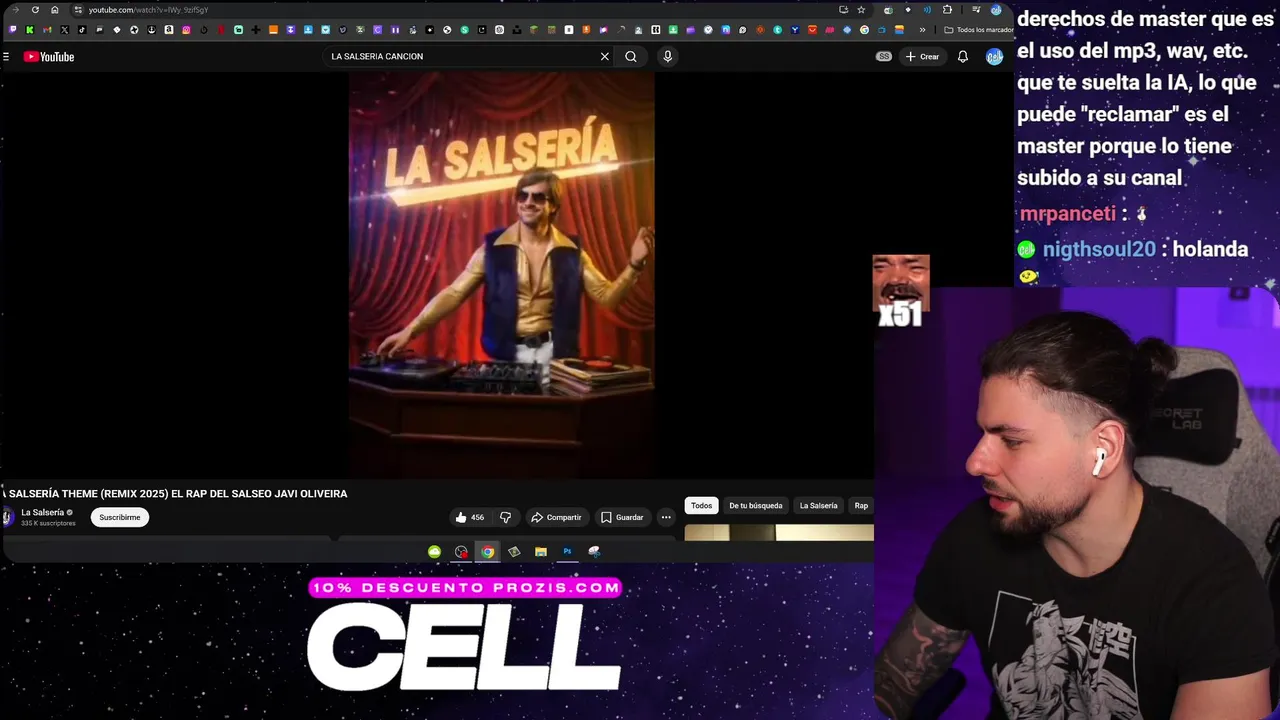Click the SS badge beside Crear
Screen dimensions: 1280x720
tap(884, 57)
